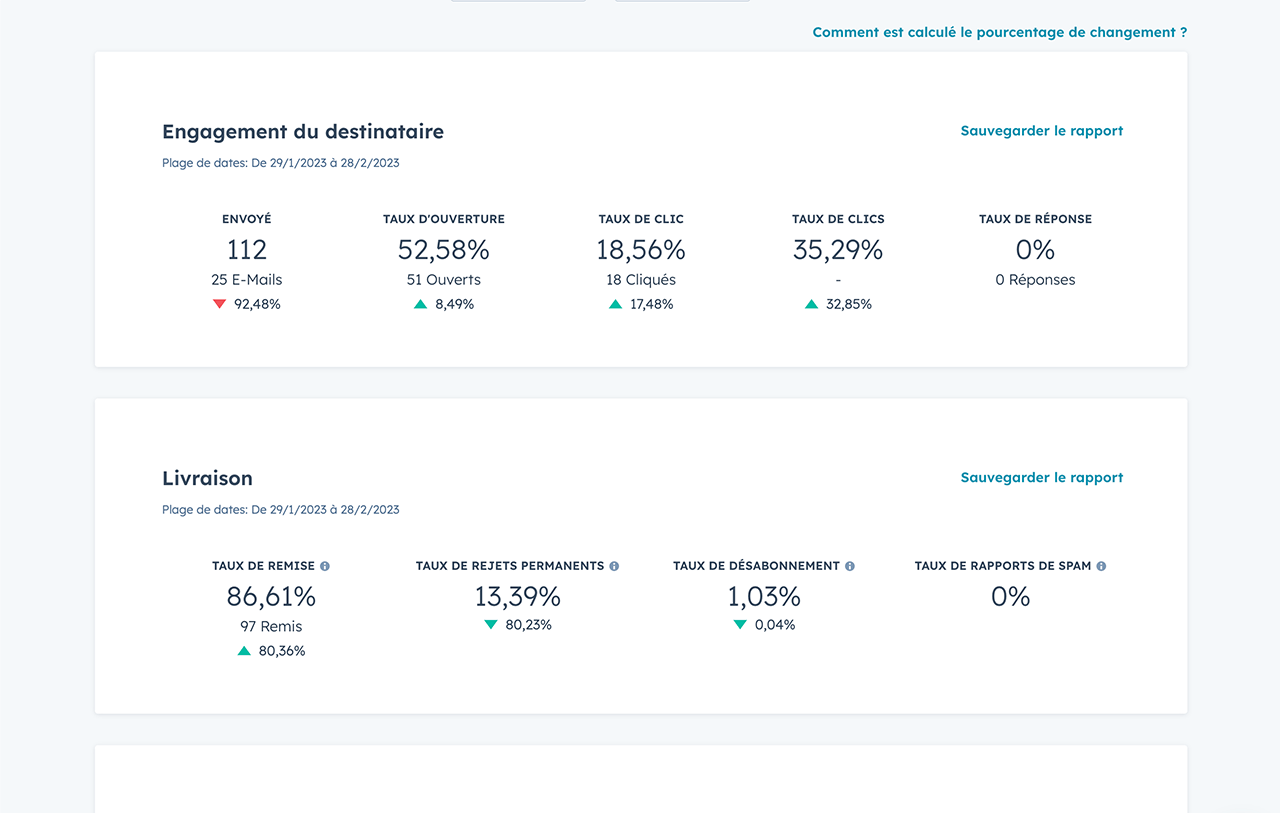Click info icon beside Taux de désabonnement
Viewport: 1280px width, 813px height.
(850, 566)
